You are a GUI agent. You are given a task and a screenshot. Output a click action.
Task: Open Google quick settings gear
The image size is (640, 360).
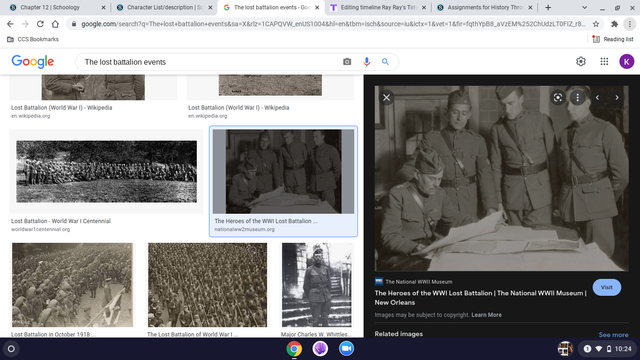581,62
